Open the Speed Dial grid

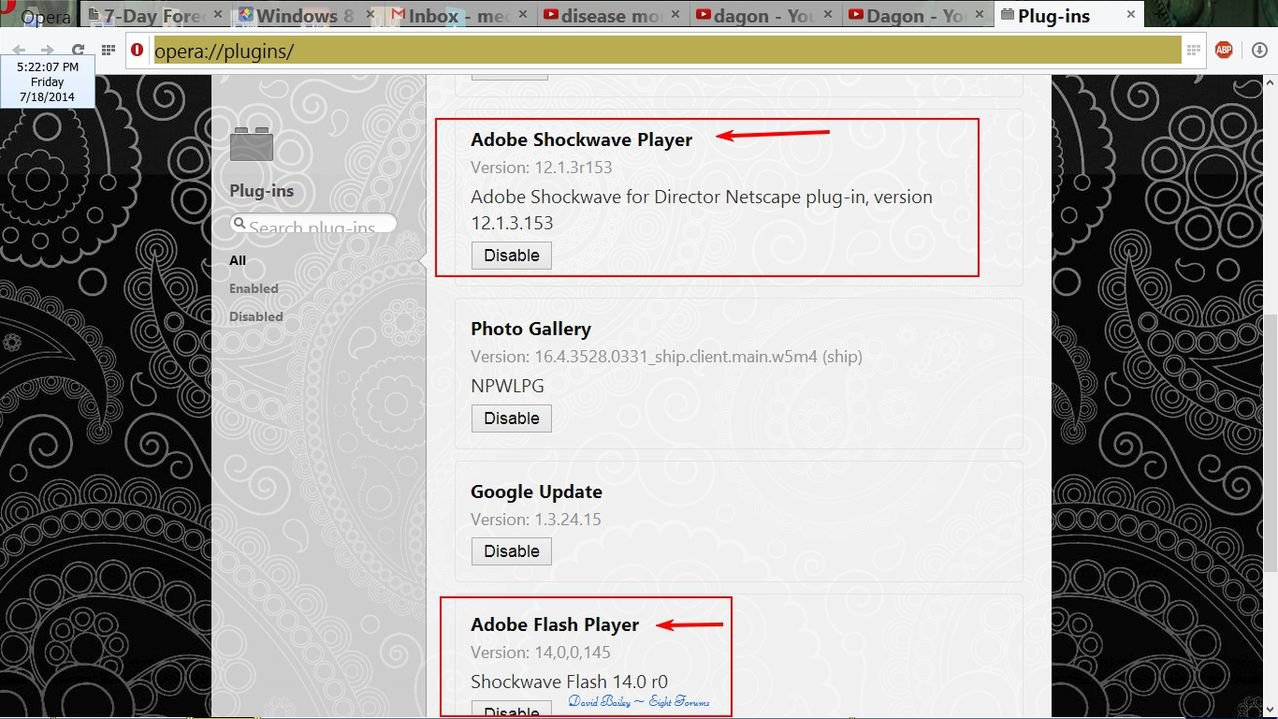(108, 49)
